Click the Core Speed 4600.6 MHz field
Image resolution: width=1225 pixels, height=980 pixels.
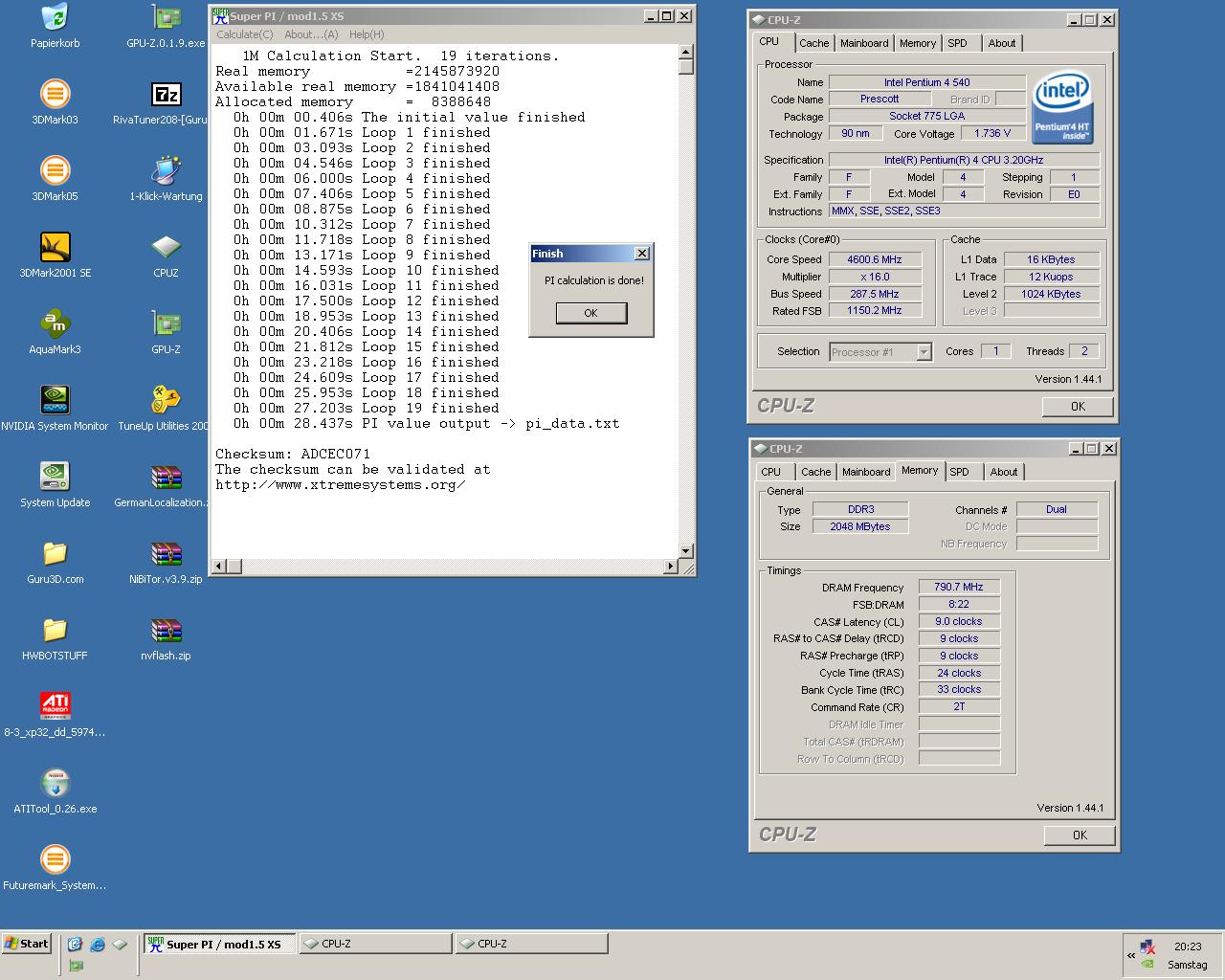(875, 259)
